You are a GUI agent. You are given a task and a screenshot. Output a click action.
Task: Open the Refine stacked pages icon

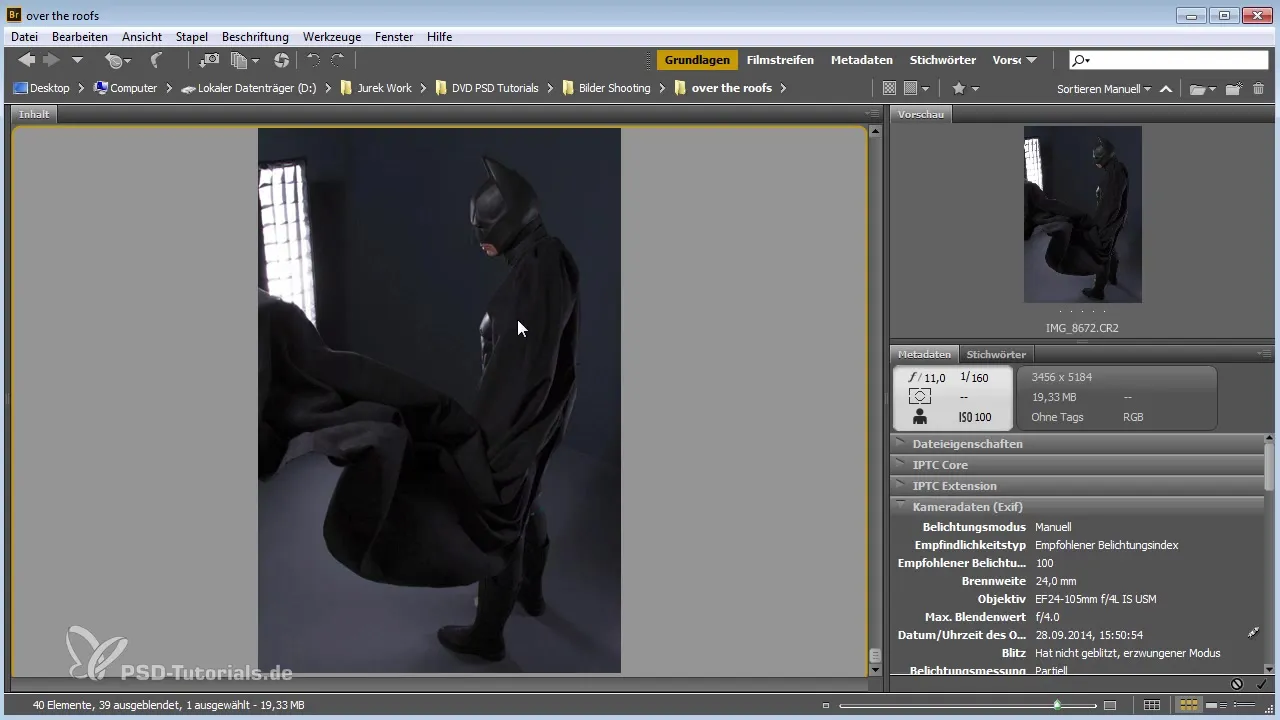click(245, 60)
